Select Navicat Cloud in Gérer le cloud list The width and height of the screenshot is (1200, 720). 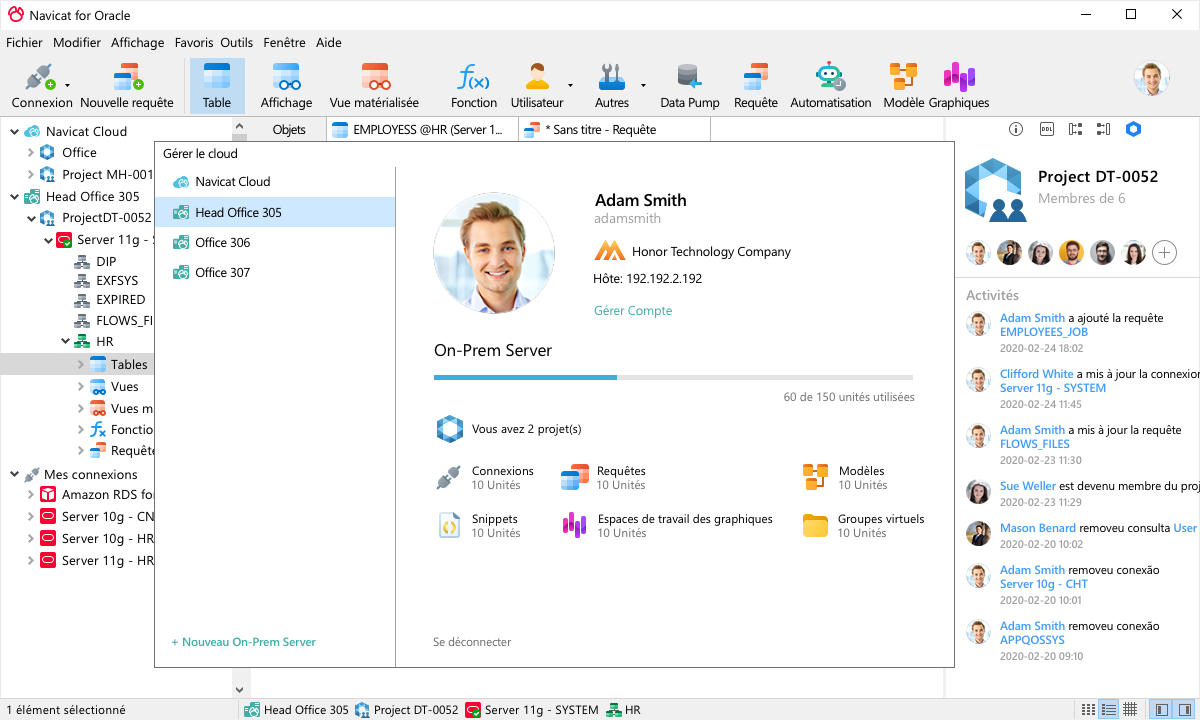[x=275, y=182]
